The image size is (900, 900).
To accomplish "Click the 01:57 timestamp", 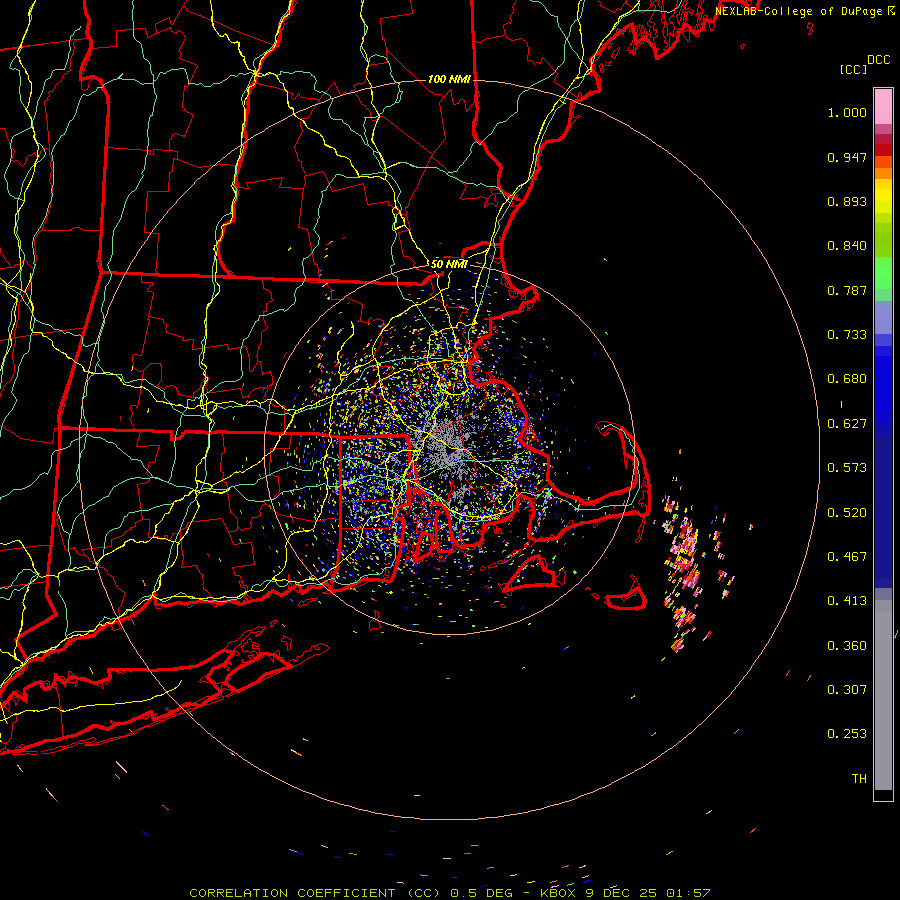I will coord(688,893).
